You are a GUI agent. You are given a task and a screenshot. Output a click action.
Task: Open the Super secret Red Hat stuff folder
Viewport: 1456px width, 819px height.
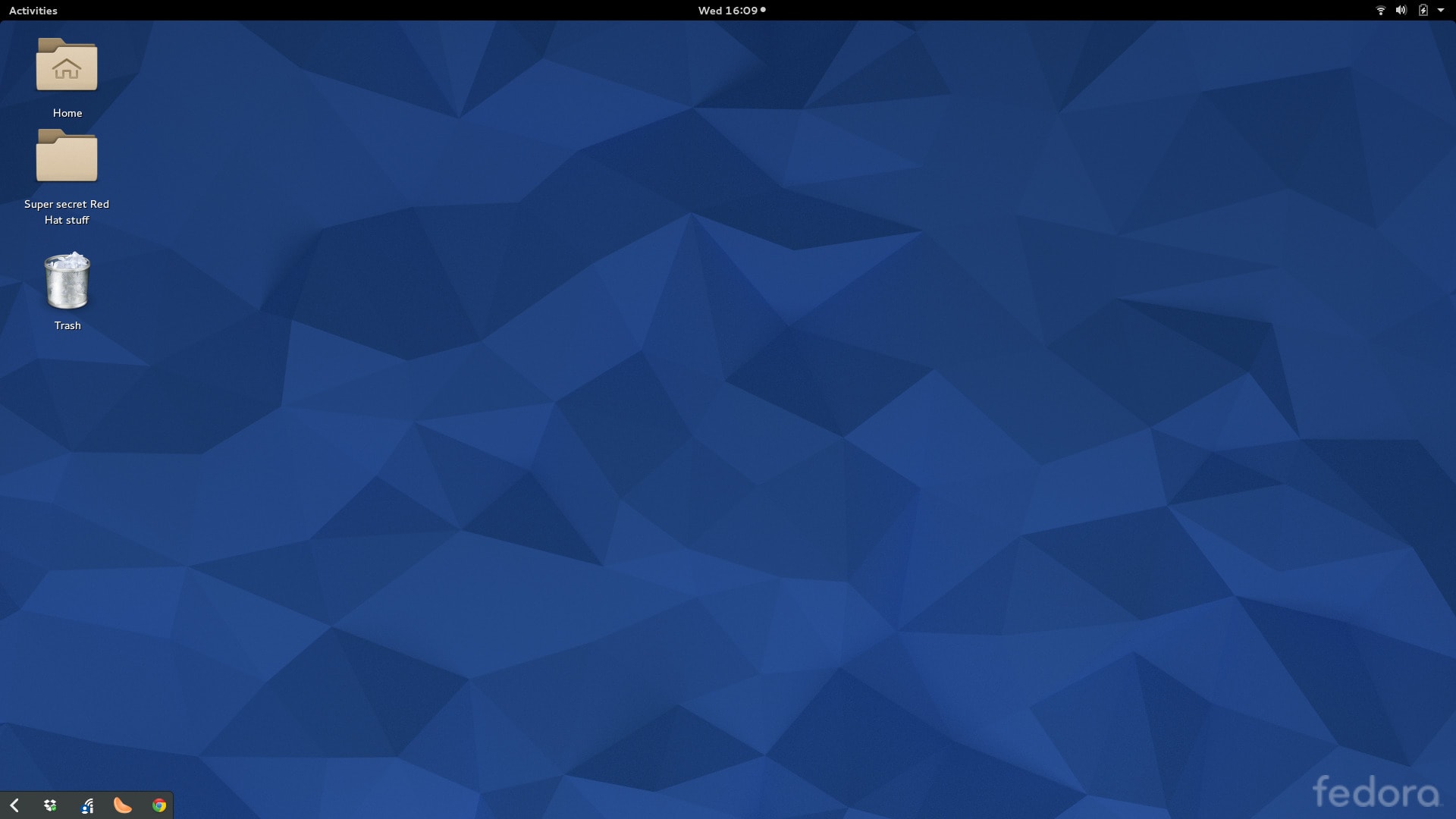67,157
